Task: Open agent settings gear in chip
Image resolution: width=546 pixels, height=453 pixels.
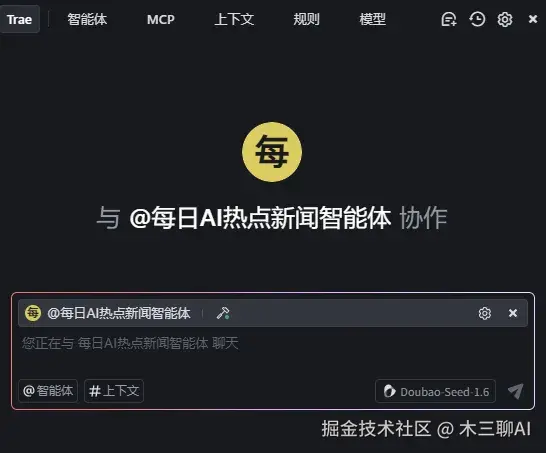Action: [485, 313]
